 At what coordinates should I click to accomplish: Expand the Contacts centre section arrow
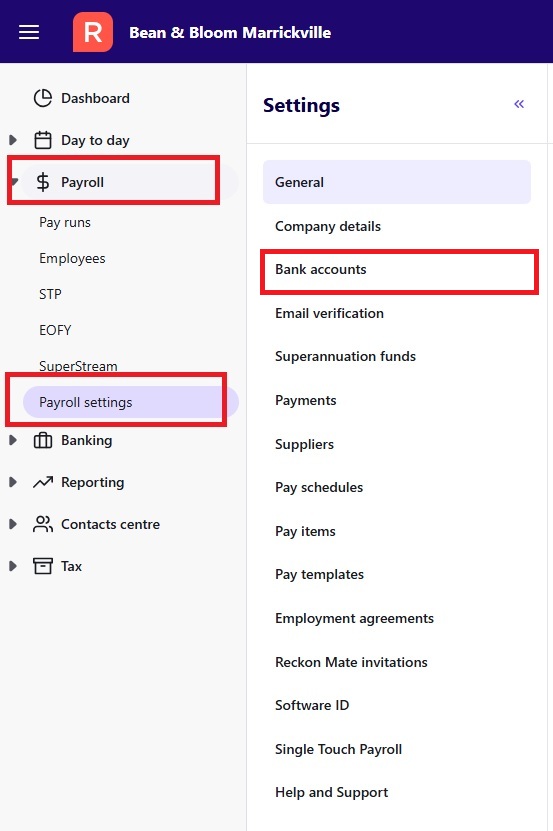[13, 524]
